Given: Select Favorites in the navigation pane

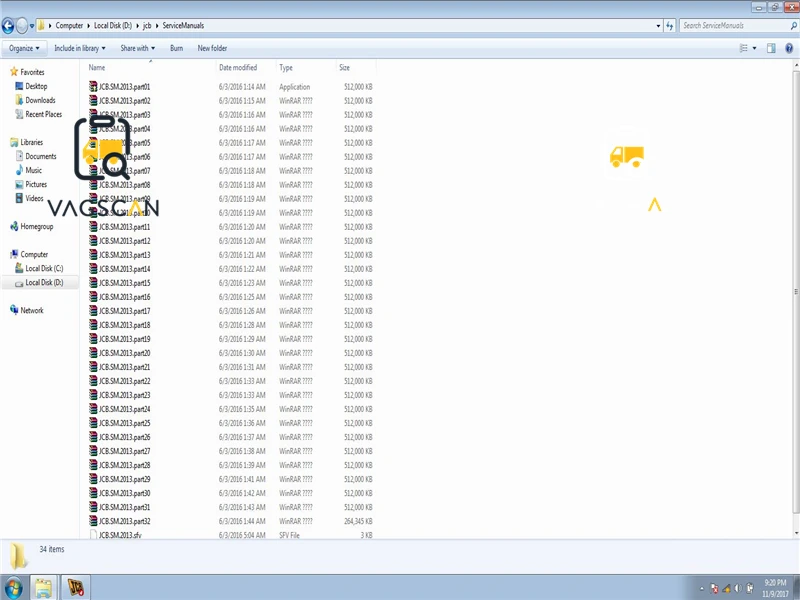Looking at the screenshot, I should click(x=28, y=72).
